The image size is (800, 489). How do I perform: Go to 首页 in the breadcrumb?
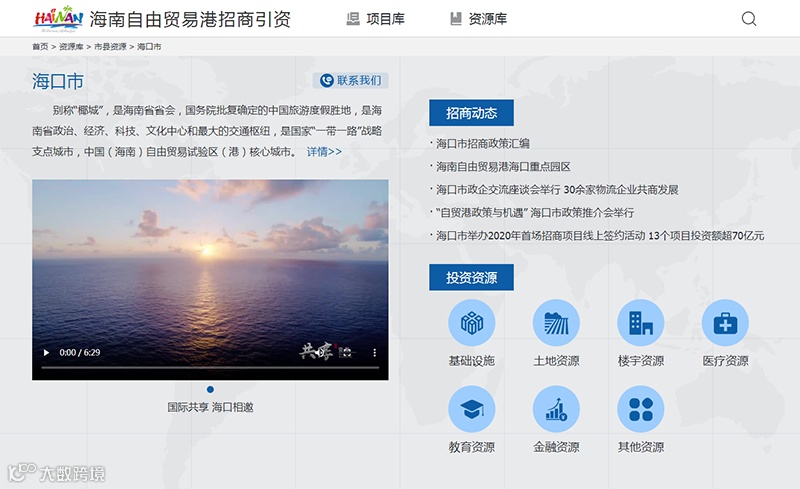click(40, 46)
